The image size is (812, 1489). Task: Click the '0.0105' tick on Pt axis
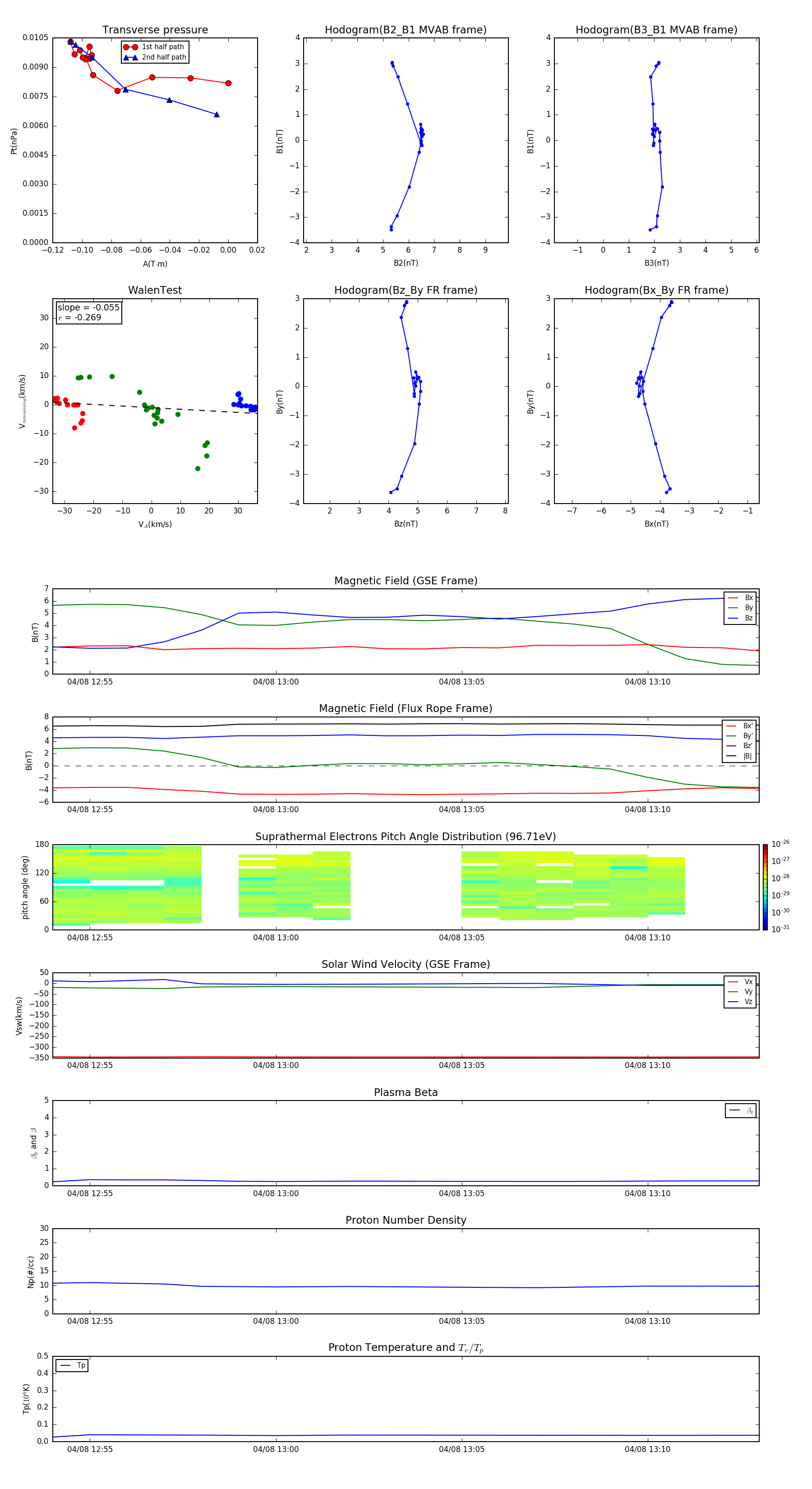(x=35, y=37)
